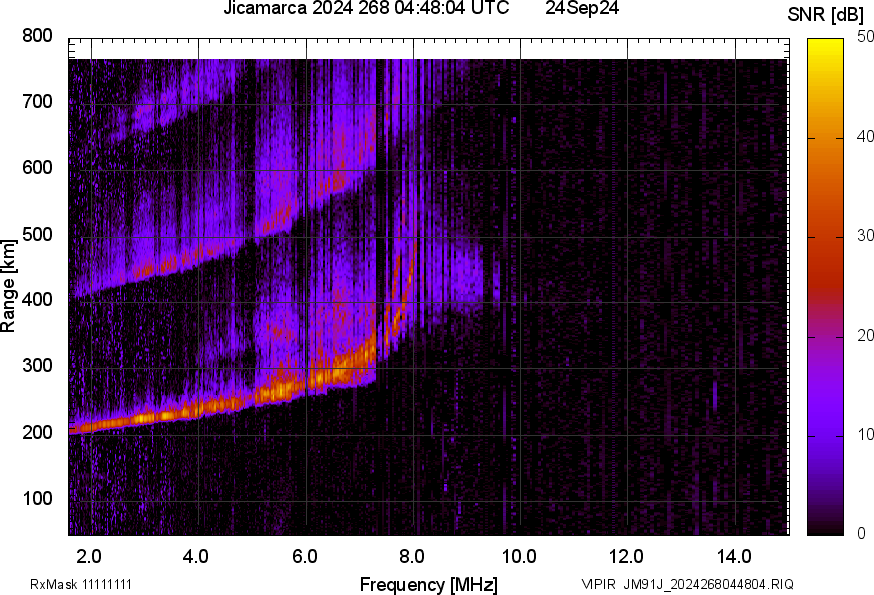Click the frequency tick label '8.0'
The width and height of the screenshot is (874, 595).
coord(412,557)
